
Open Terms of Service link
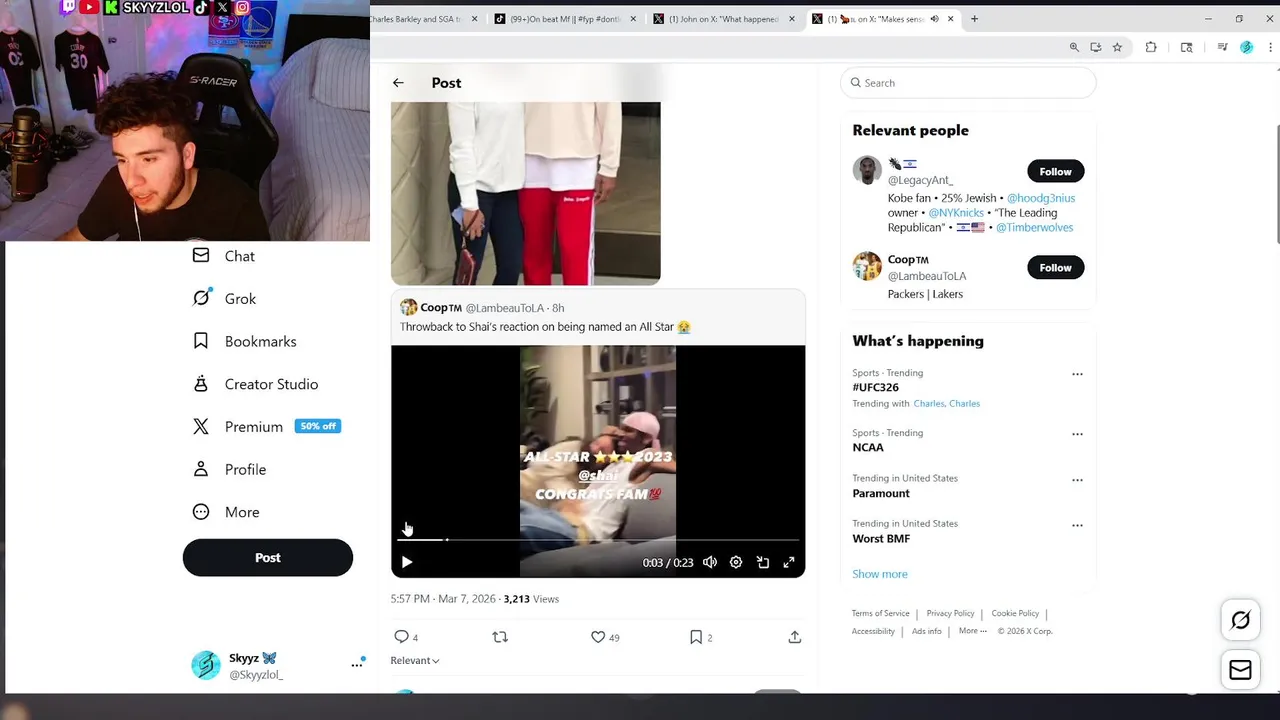click(880, 613)
